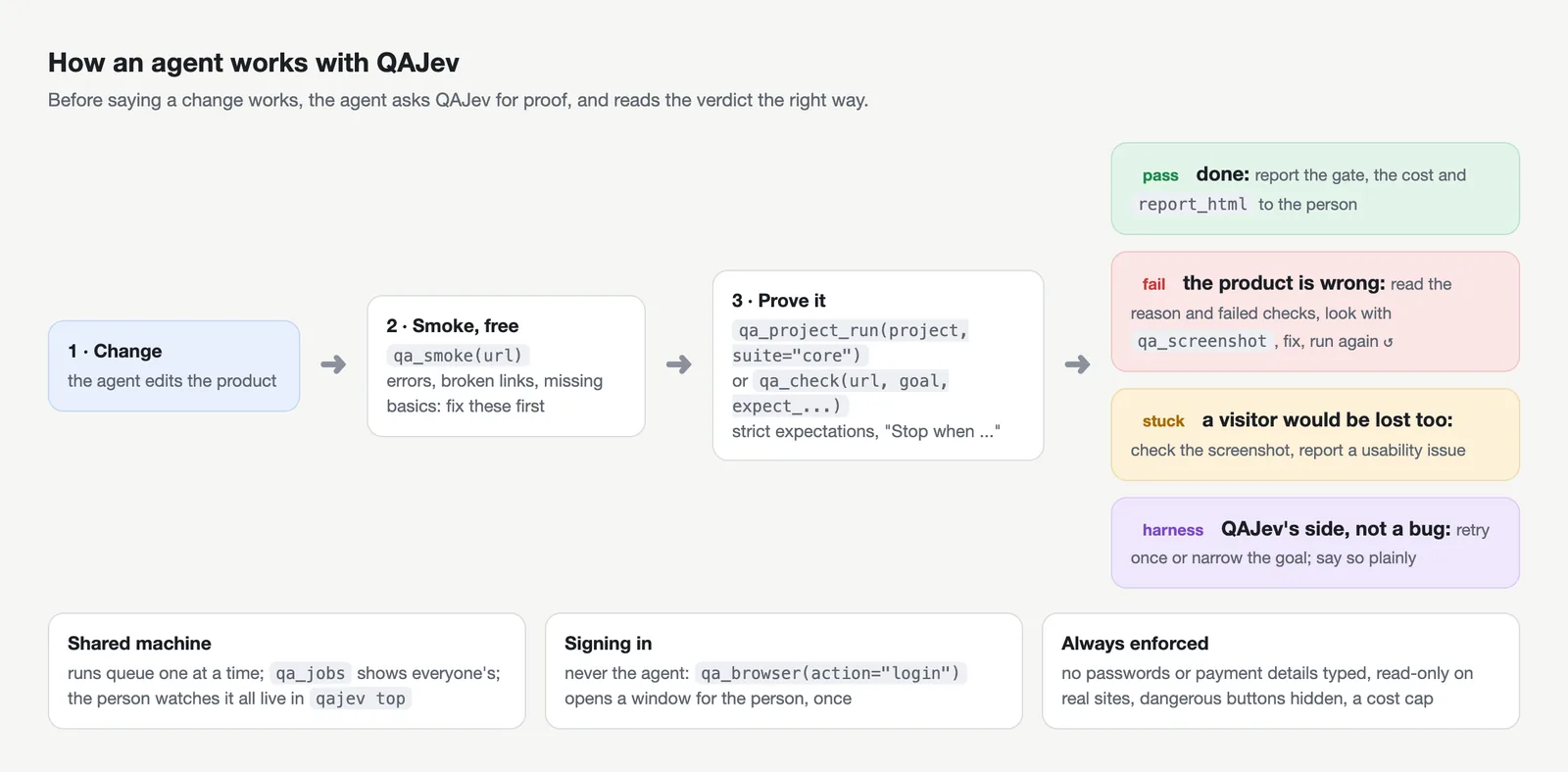Click the qa_smoke(url) code chip

tap(458, 356)
